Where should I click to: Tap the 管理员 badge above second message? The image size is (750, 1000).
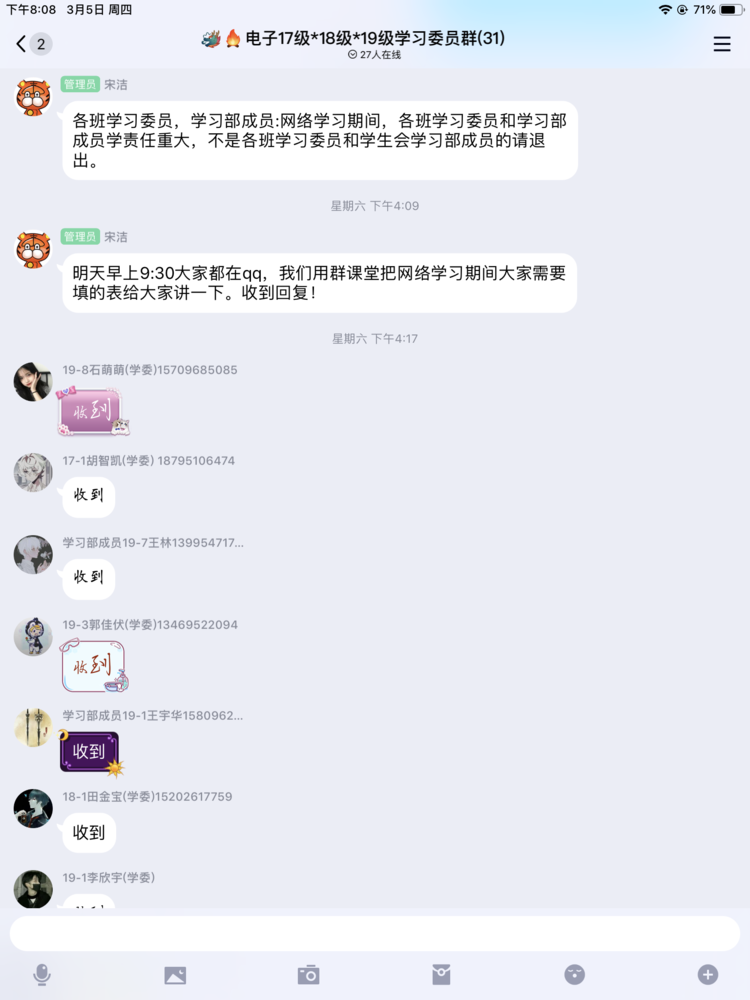[x=80, y=237]
